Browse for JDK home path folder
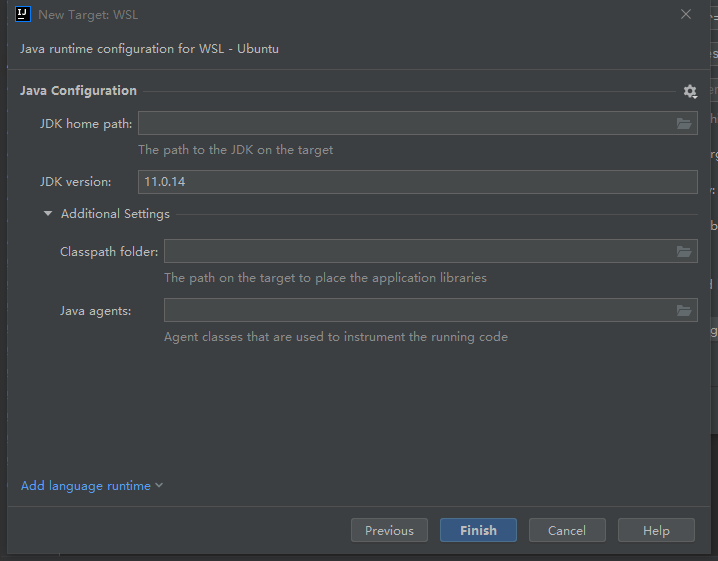The image size is (718, 561). pyautogui.click(x=684, y=123)
